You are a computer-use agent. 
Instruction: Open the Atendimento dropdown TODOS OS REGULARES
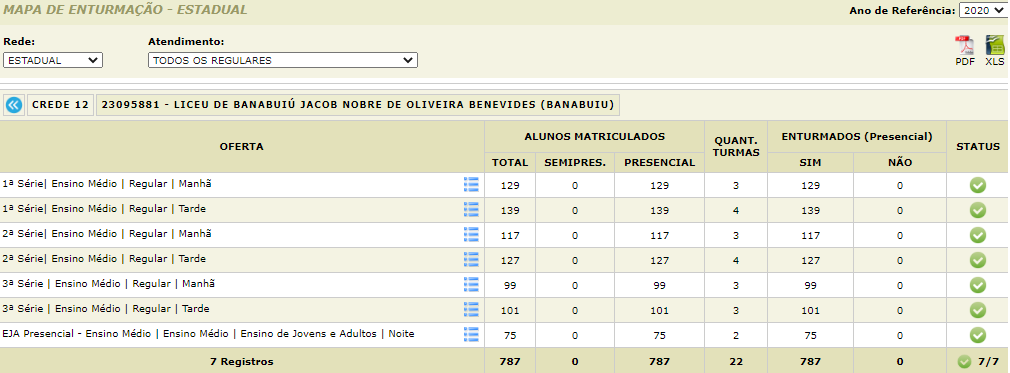point(283,61)
